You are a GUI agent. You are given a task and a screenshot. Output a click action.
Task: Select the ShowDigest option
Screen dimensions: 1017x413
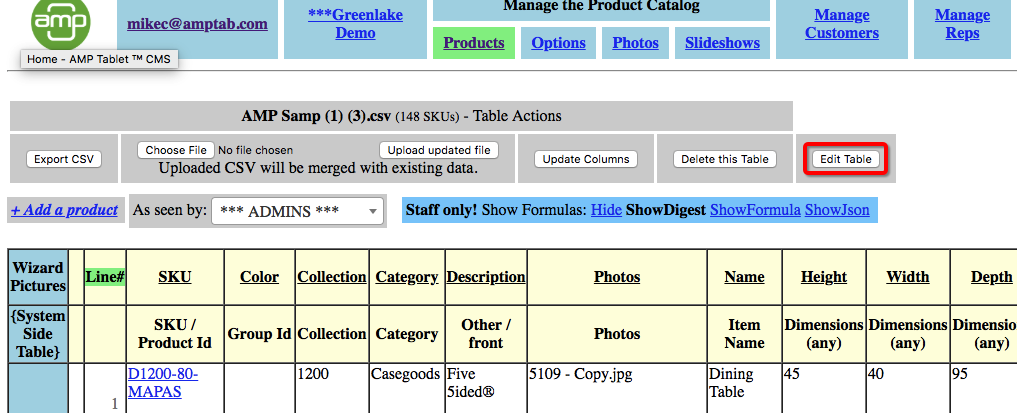tap(665, 210)
